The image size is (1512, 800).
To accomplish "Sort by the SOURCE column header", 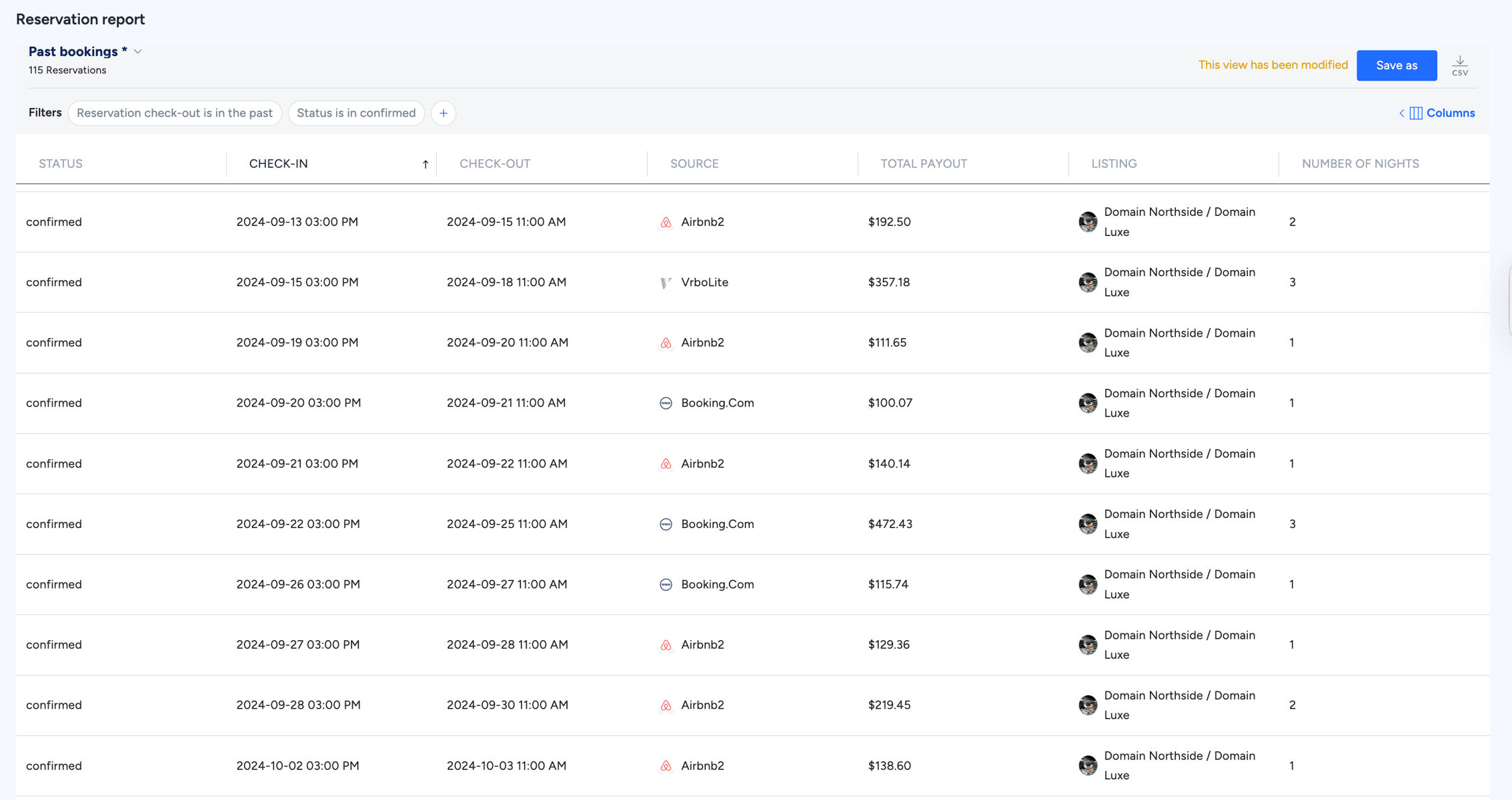I will coord(694,164).
